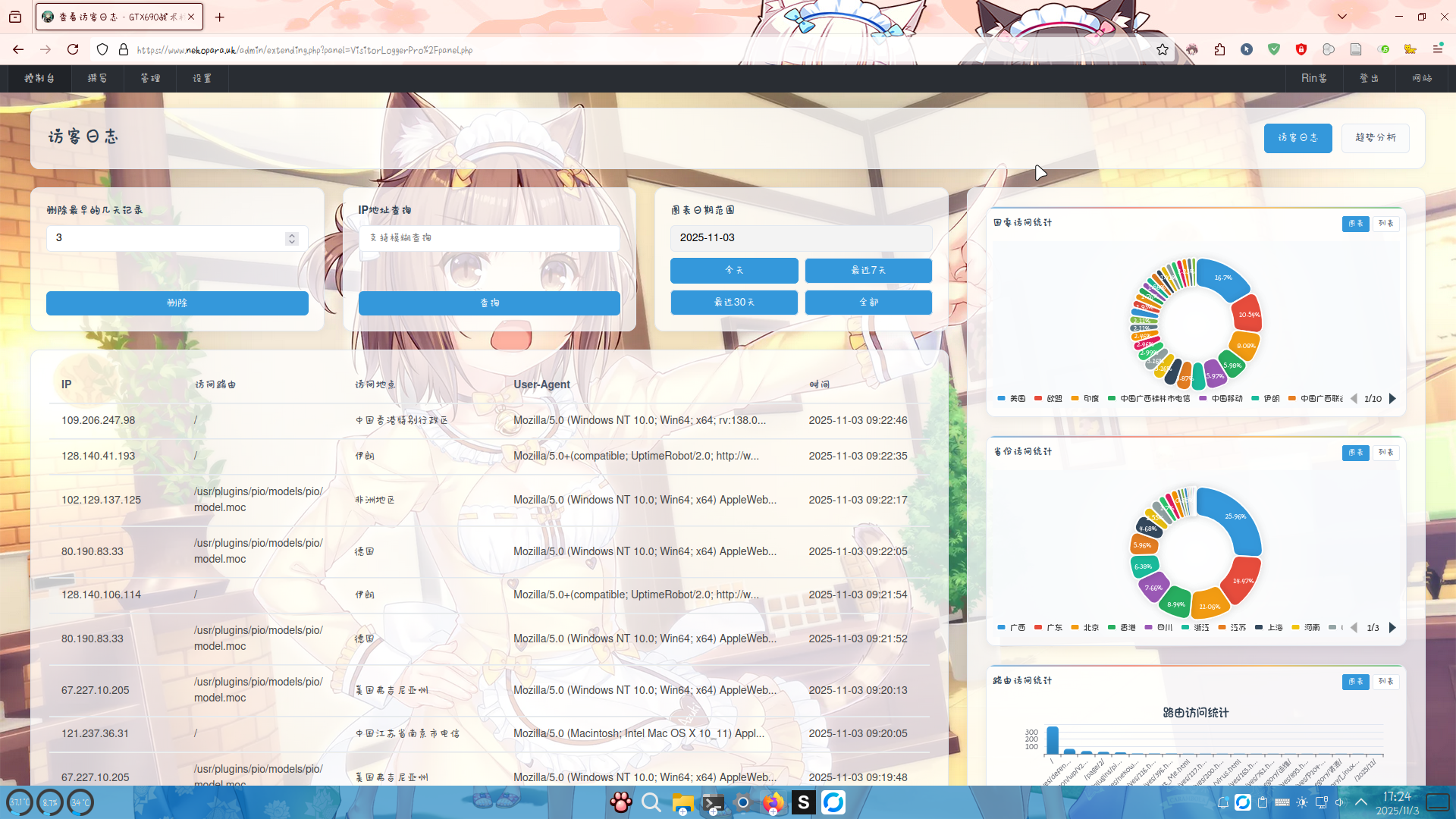The height and width of the screenshot is (819, 1456).
Task: Click the AdGuard green shield extension
Action: click(1274, 49)
